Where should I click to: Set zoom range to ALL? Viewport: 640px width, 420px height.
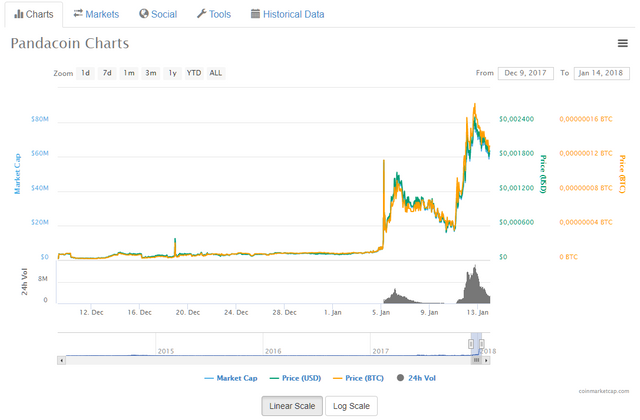[x=216, y=73]
